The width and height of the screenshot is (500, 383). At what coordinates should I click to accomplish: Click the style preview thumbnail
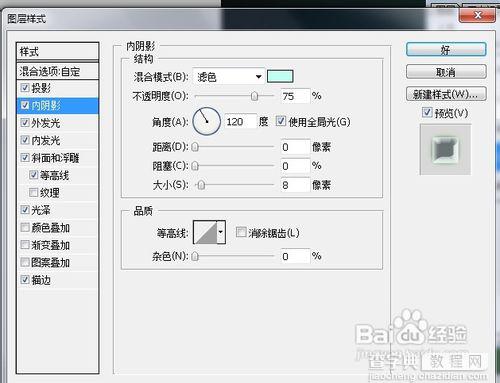point(445,149)
